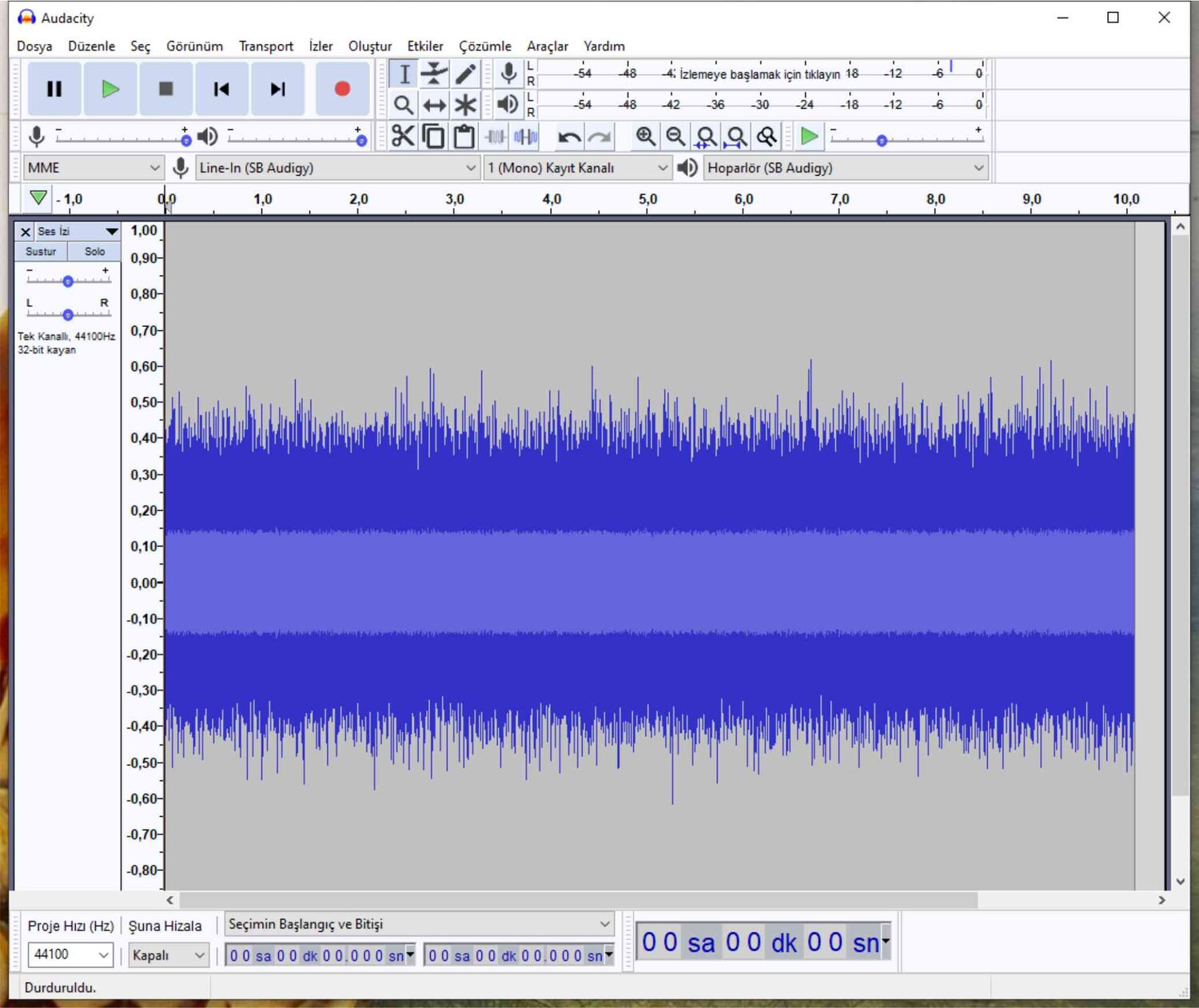Select the Multi-tool asterisk icon
Image resolution: width=1199 pixels, height=1008 pixels.
point(464,105)
